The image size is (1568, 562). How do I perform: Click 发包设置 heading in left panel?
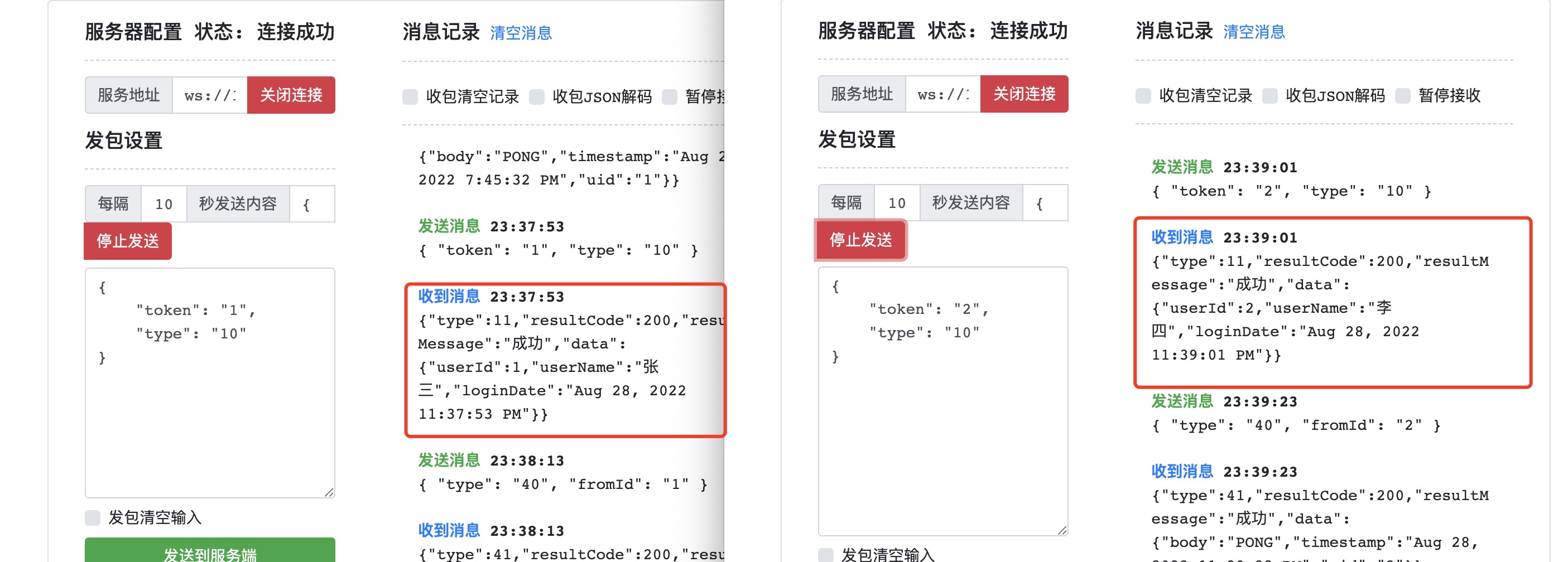123,140
